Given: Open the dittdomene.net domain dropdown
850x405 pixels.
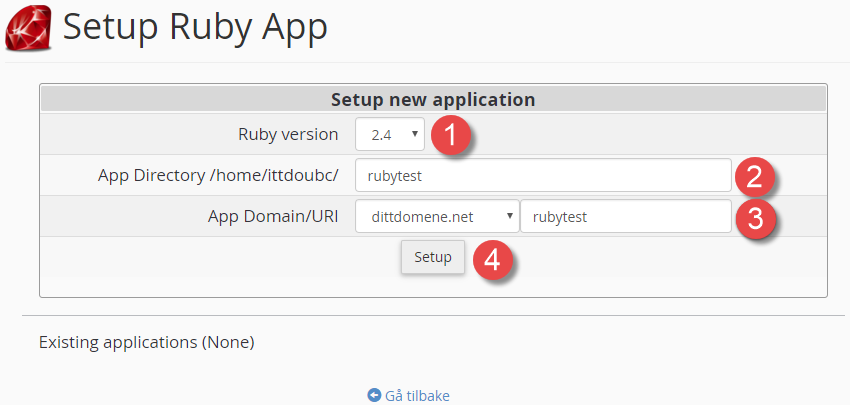Looking at the screenshot, I should (x=437, y=217).
